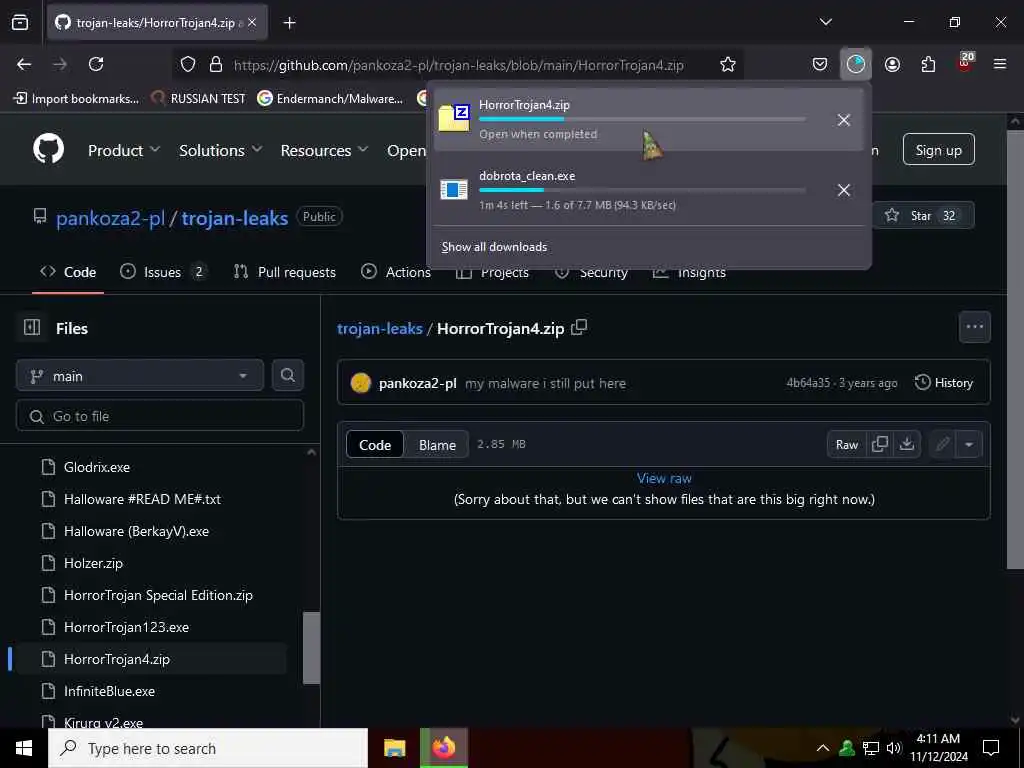The width and height of the screenshot is (1024, 768).
Task: Open the trojan-leaks repository title link
Action: click(234, 218)
